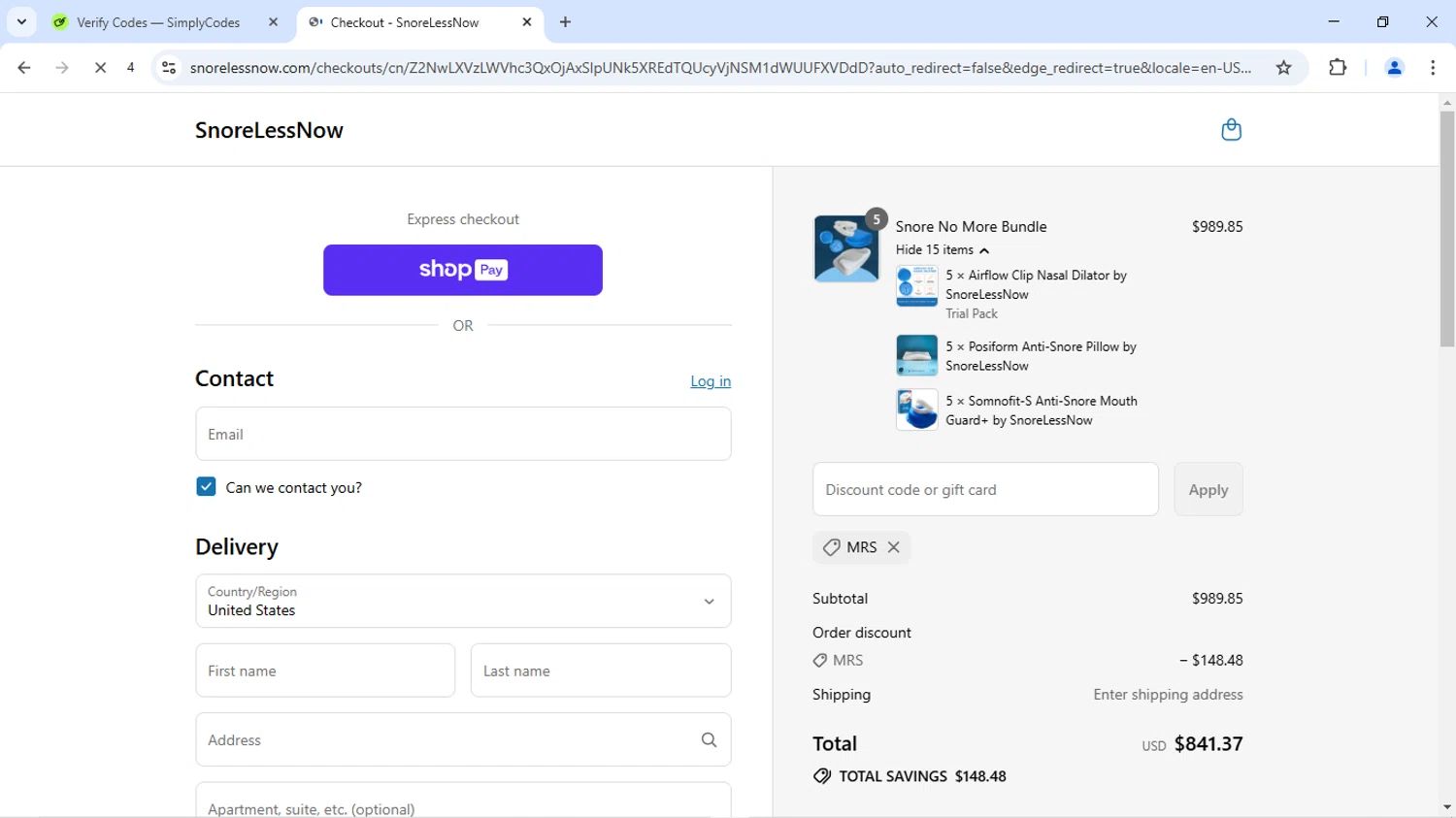Click the Snore No More Bundle thumbnail
The width and height of the screenshot is (1456, 818).
click(x=845, y=249)
